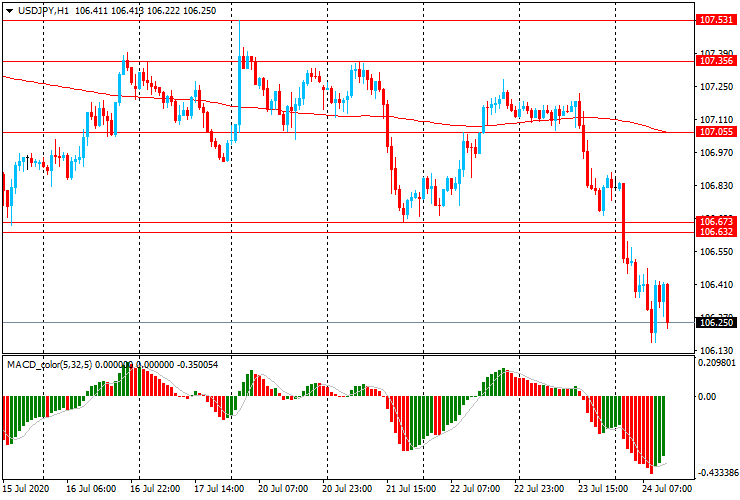The width and height of the screenshot is (740, 500).
Task: Select the 107.110 price scale value
Action: click(716, 120)
